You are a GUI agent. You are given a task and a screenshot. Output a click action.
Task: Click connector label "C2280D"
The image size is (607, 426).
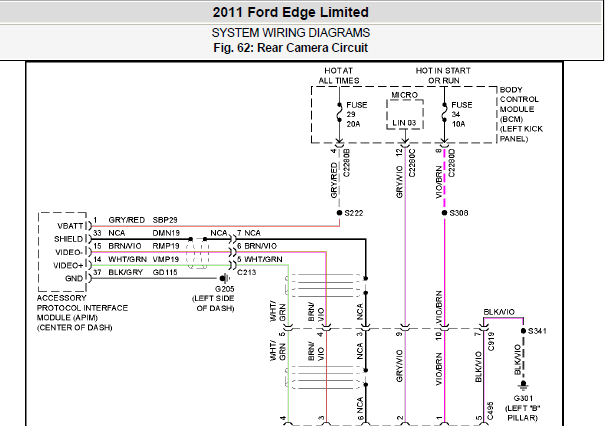[x=451, y=163]
